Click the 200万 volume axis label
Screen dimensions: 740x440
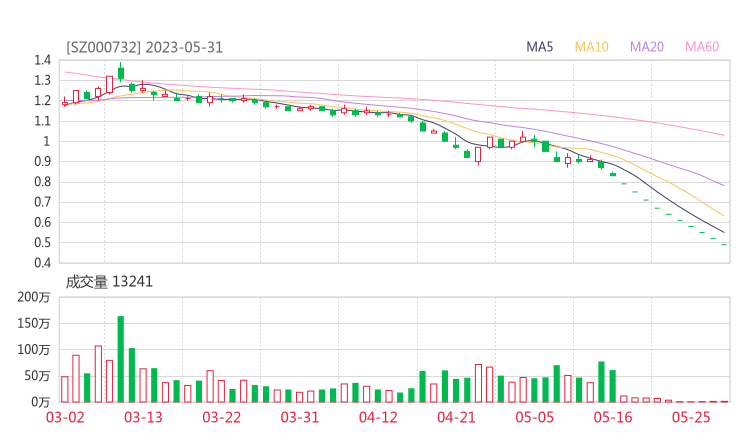click(34, 298)
